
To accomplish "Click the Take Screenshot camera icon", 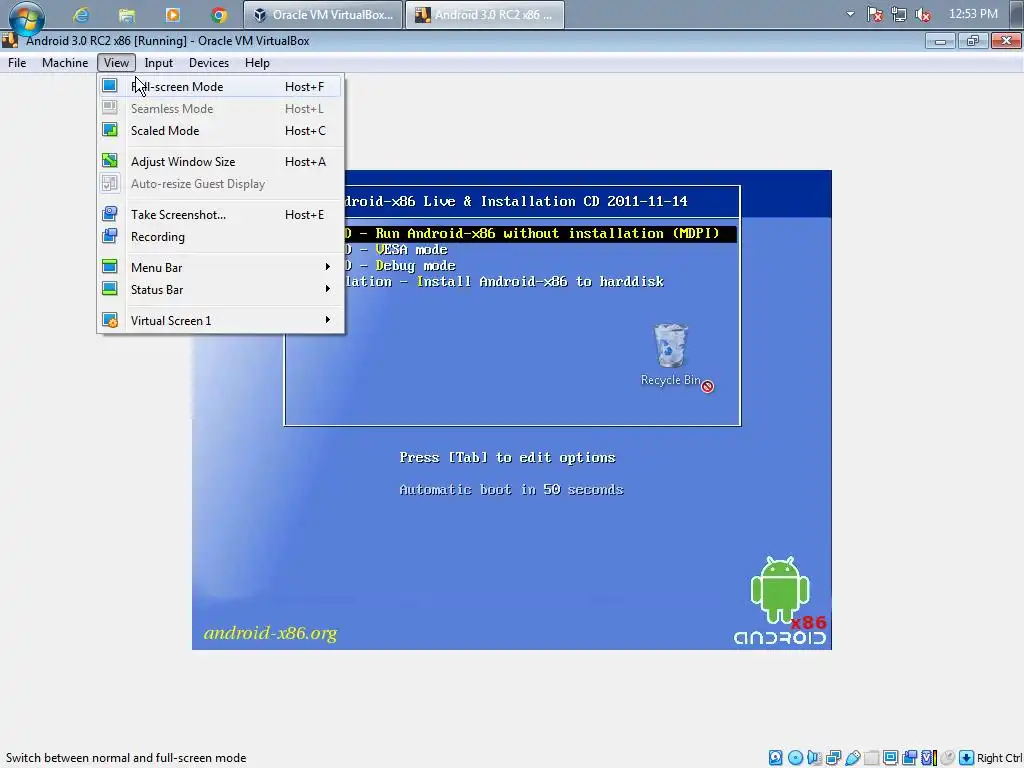I will pos(110,214).
